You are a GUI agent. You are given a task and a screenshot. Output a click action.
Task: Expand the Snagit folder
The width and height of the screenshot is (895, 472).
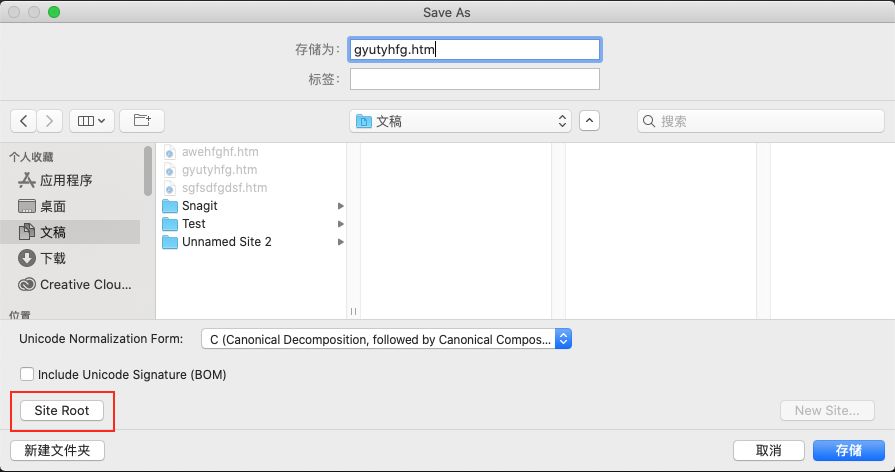[x=200, y=206]
